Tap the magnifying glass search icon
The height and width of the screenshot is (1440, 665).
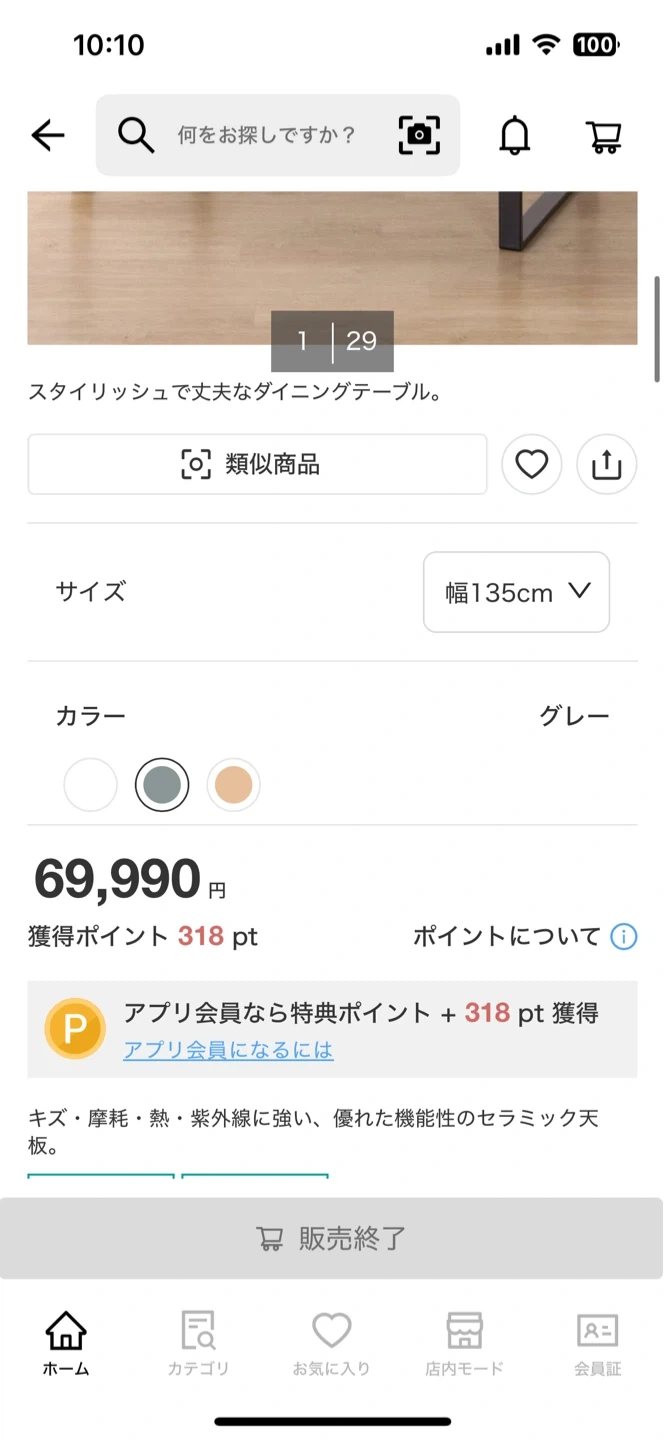point(136,135)
